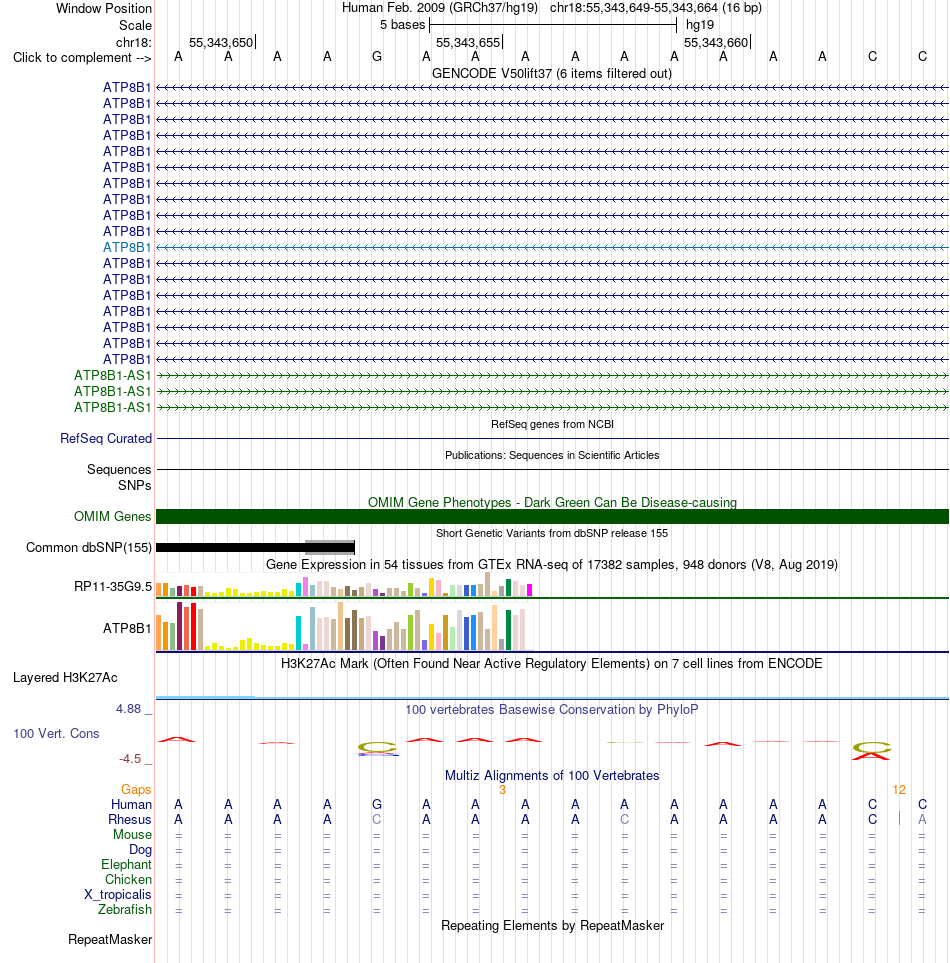Select the RefSeq Curated track label

click(106, 439)
